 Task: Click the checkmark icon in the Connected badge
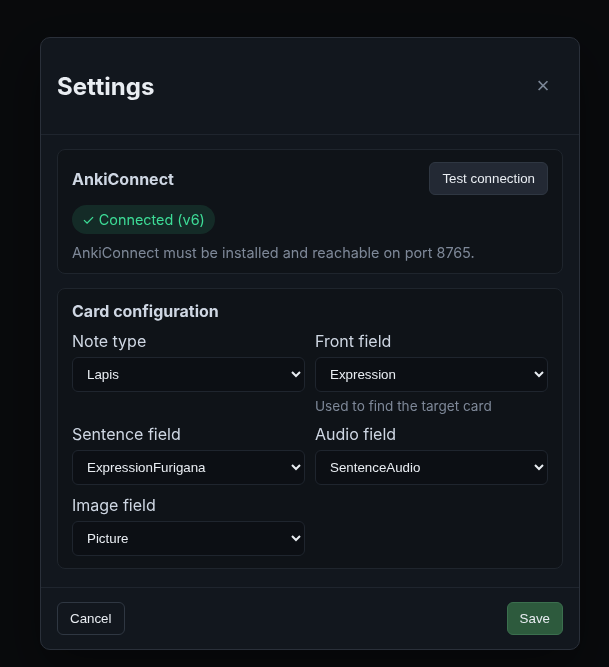click(88, 220)
